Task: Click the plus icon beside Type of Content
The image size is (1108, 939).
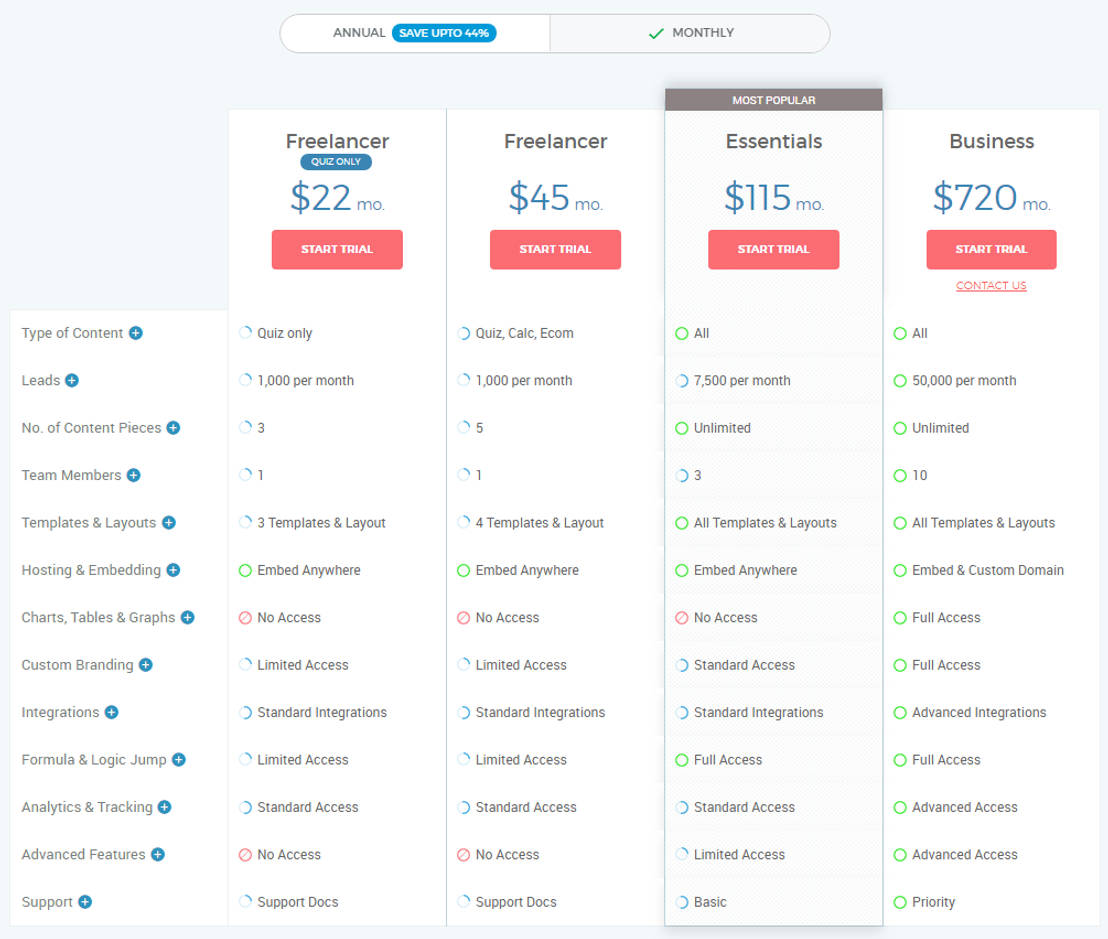Action: [135, 333]
